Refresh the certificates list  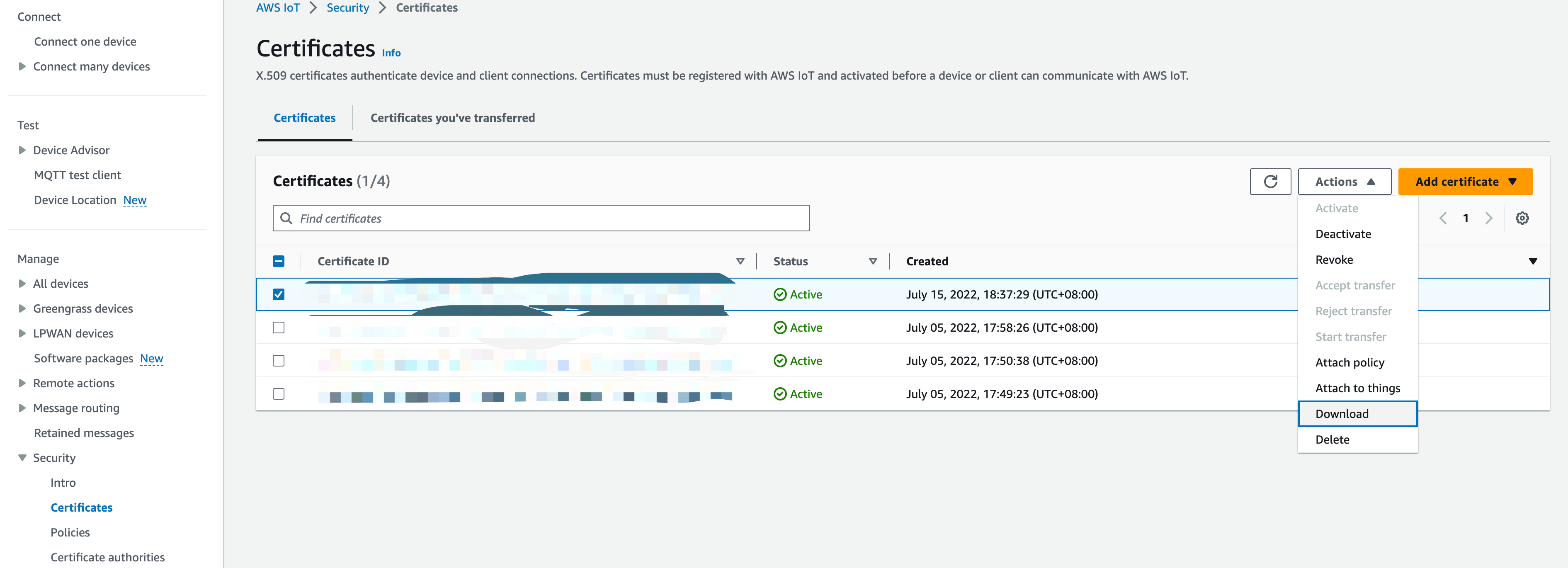[x=1270, y=182]
